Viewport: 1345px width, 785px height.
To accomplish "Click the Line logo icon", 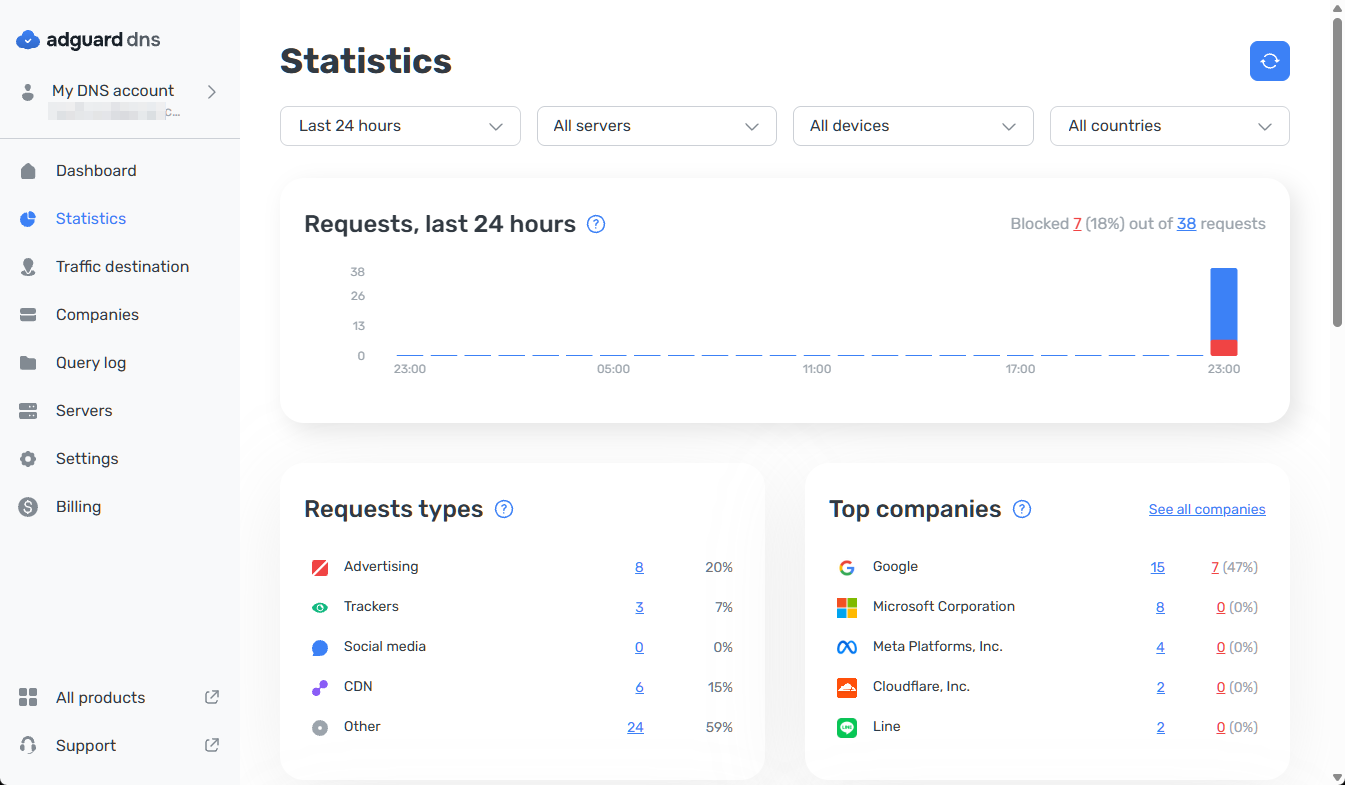I will point(847,727).
